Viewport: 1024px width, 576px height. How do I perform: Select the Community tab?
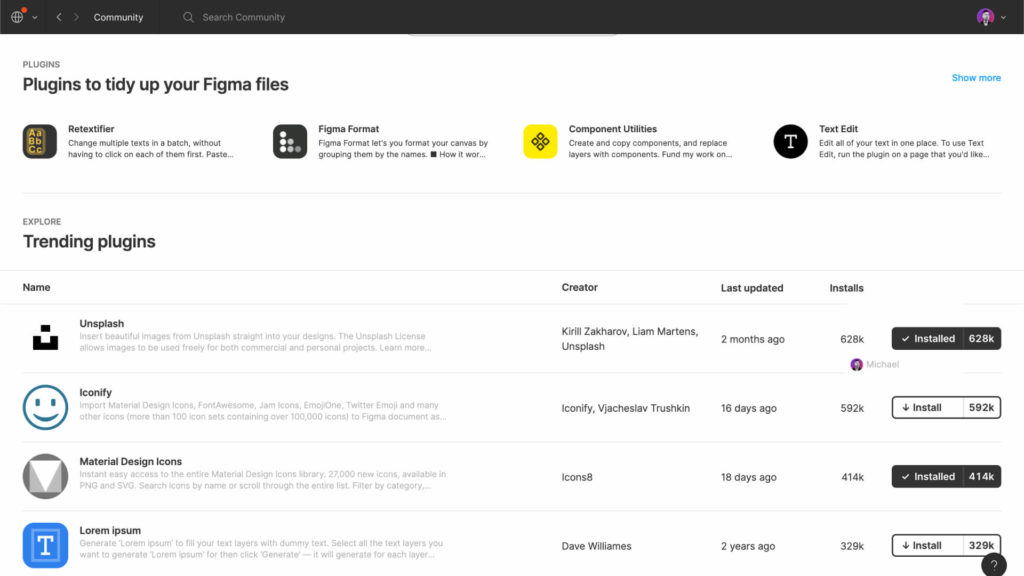(118, 17)
